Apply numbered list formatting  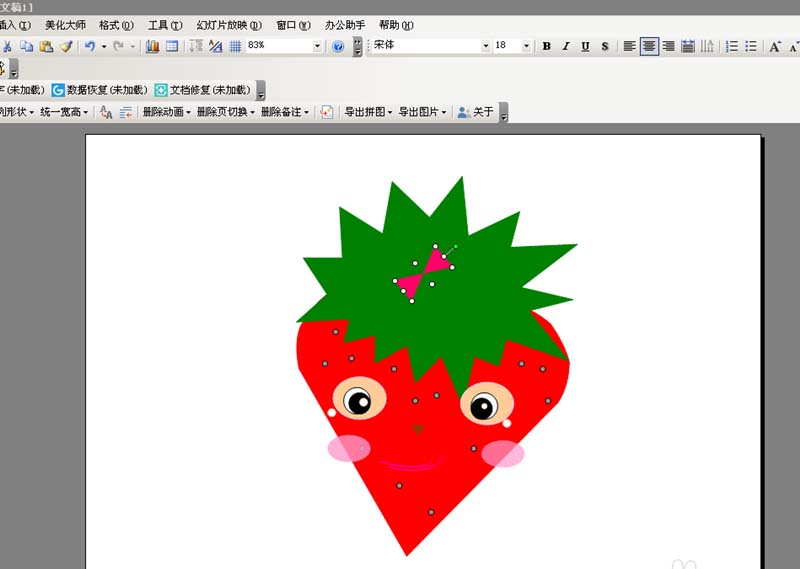732,46
